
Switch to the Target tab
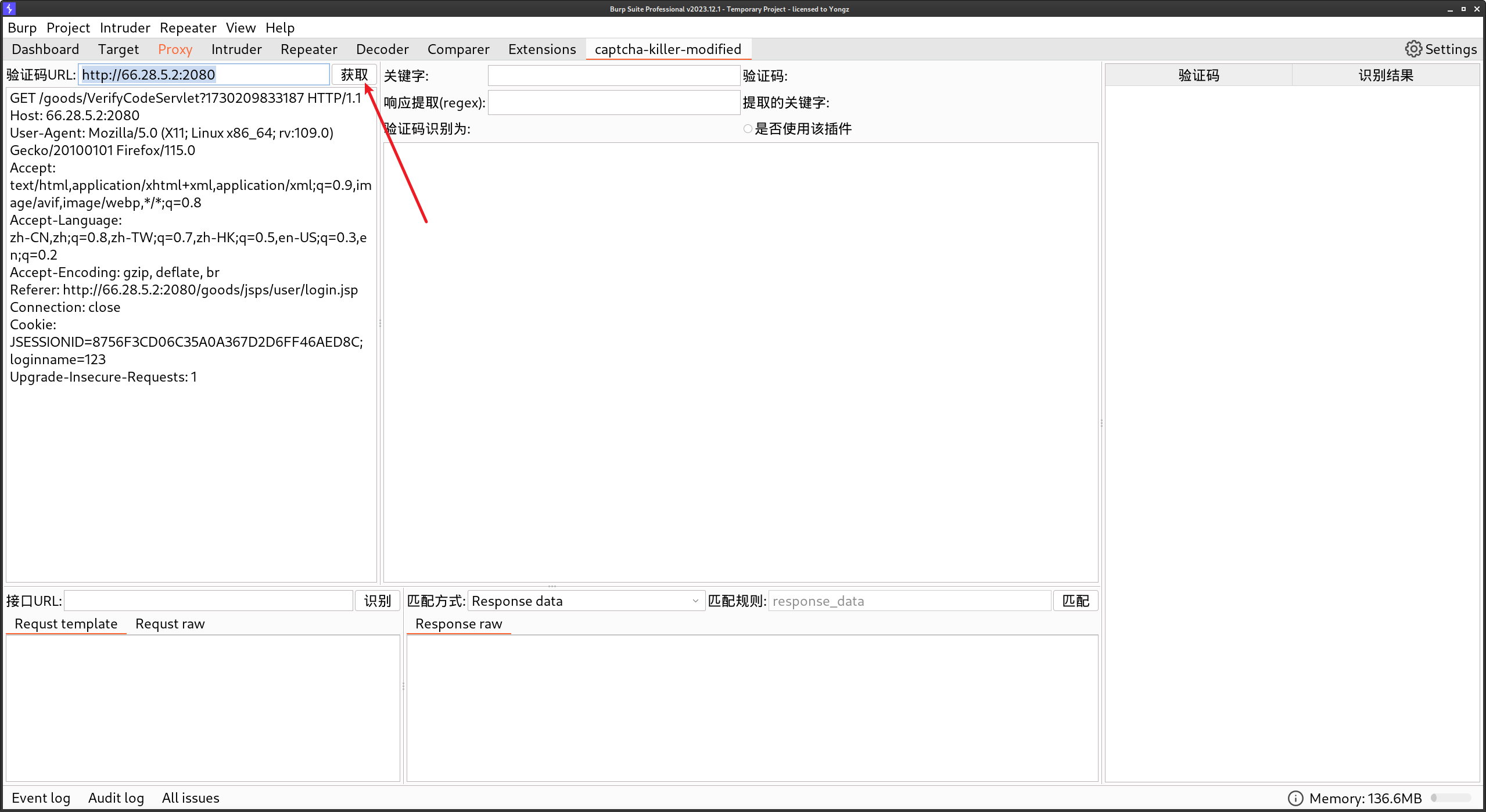119,49
